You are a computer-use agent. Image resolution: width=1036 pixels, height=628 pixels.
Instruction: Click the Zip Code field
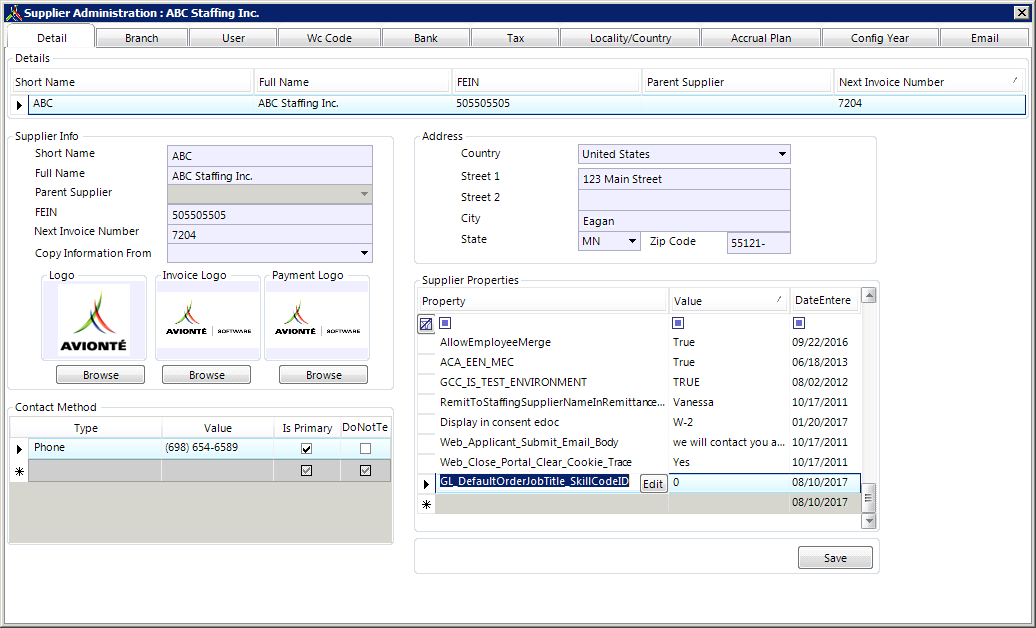click(758, 243)
